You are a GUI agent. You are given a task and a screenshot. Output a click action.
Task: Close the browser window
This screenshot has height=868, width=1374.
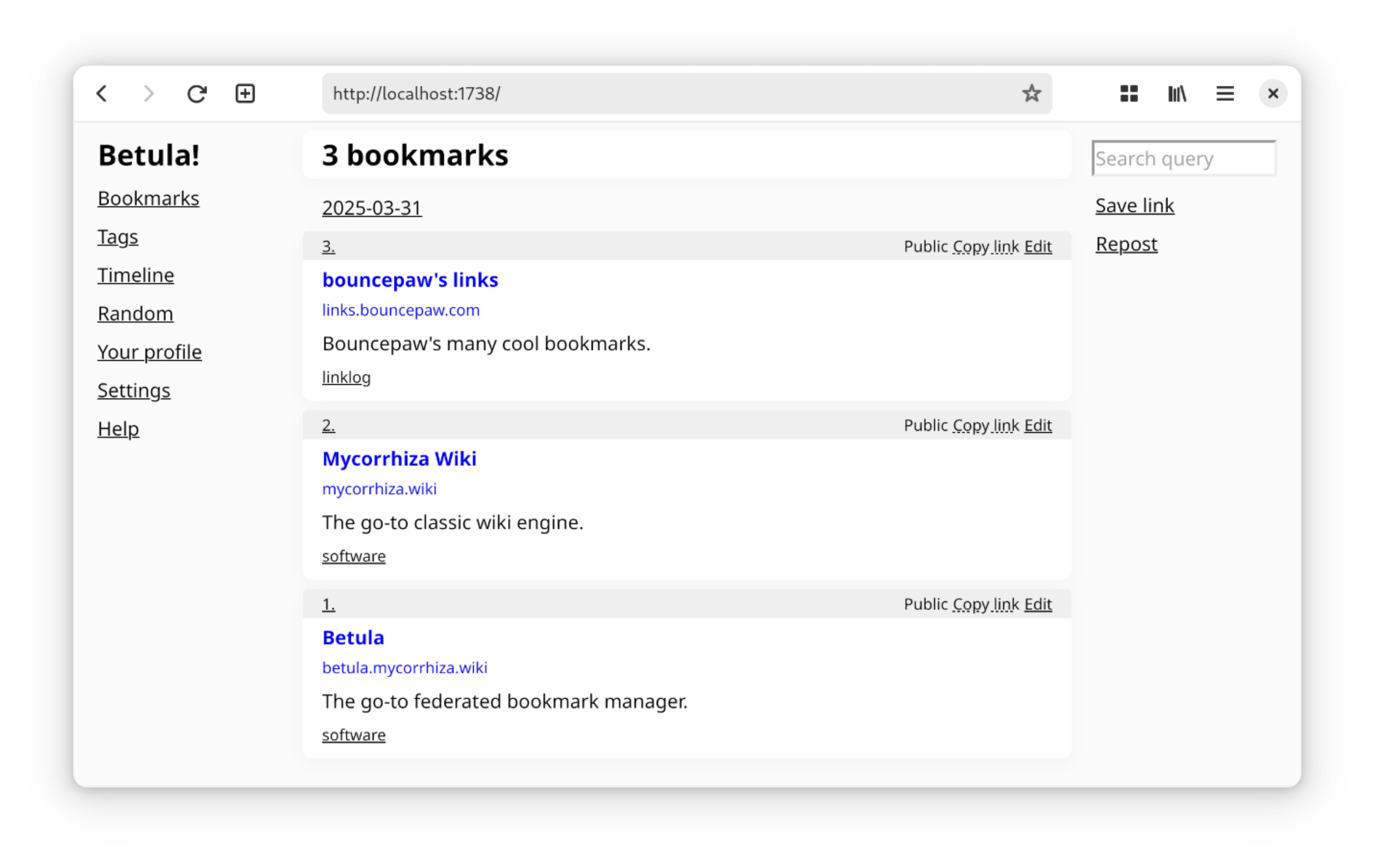(1273, 94)
